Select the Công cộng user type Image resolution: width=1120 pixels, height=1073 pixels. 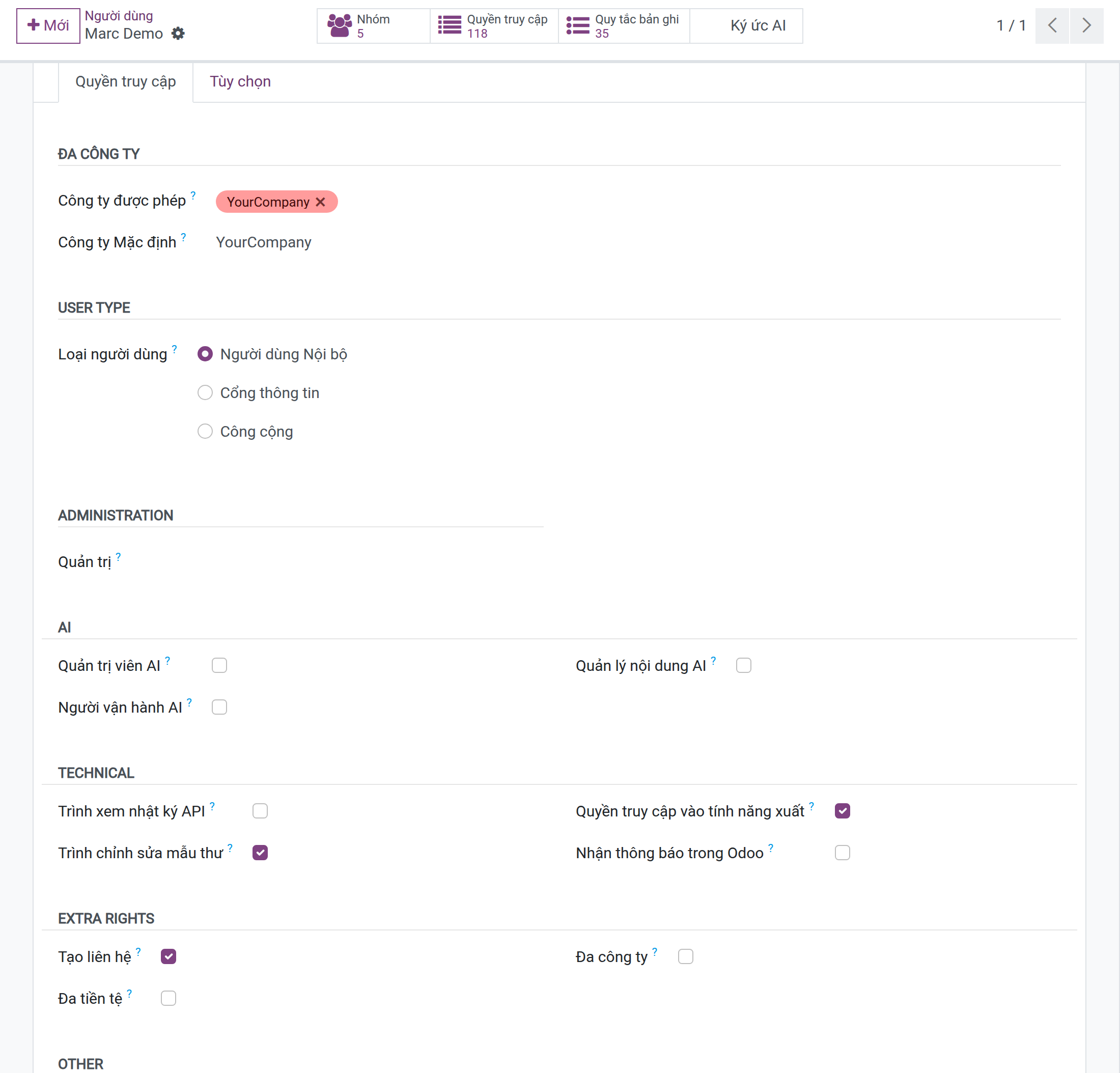(x=205, y=431)
